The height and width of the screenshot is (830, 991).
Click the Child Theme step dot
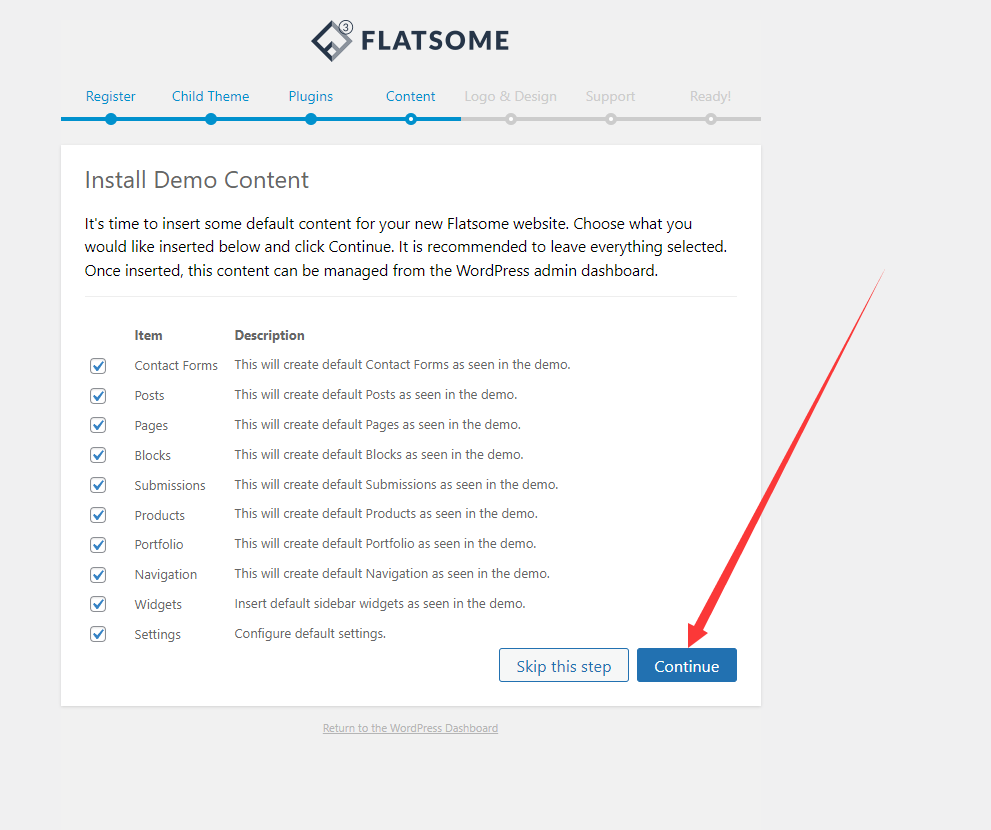211,119
